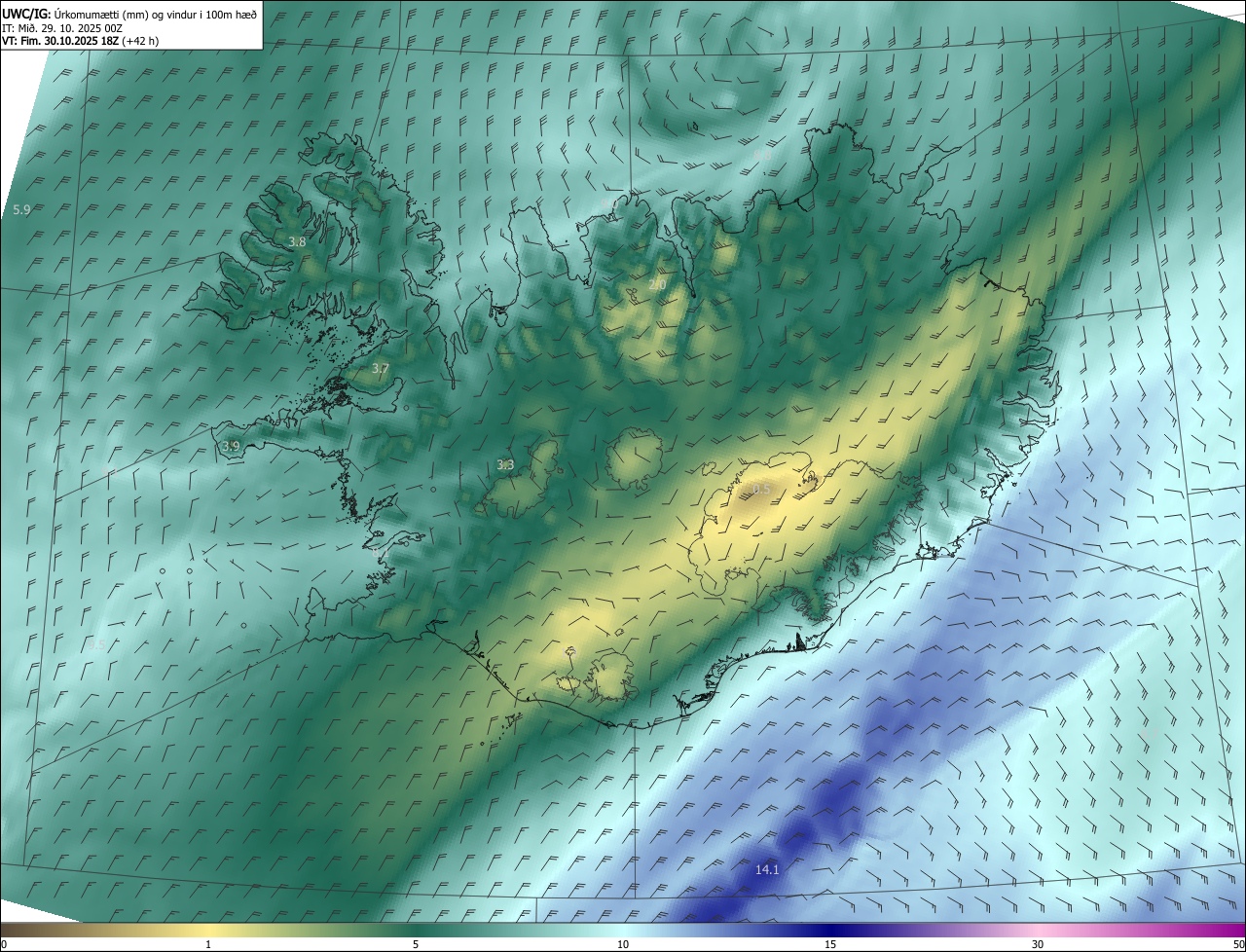Select the 2.0 value label in the north
This screenshot has height=952, width=1246.
point(657,285)
